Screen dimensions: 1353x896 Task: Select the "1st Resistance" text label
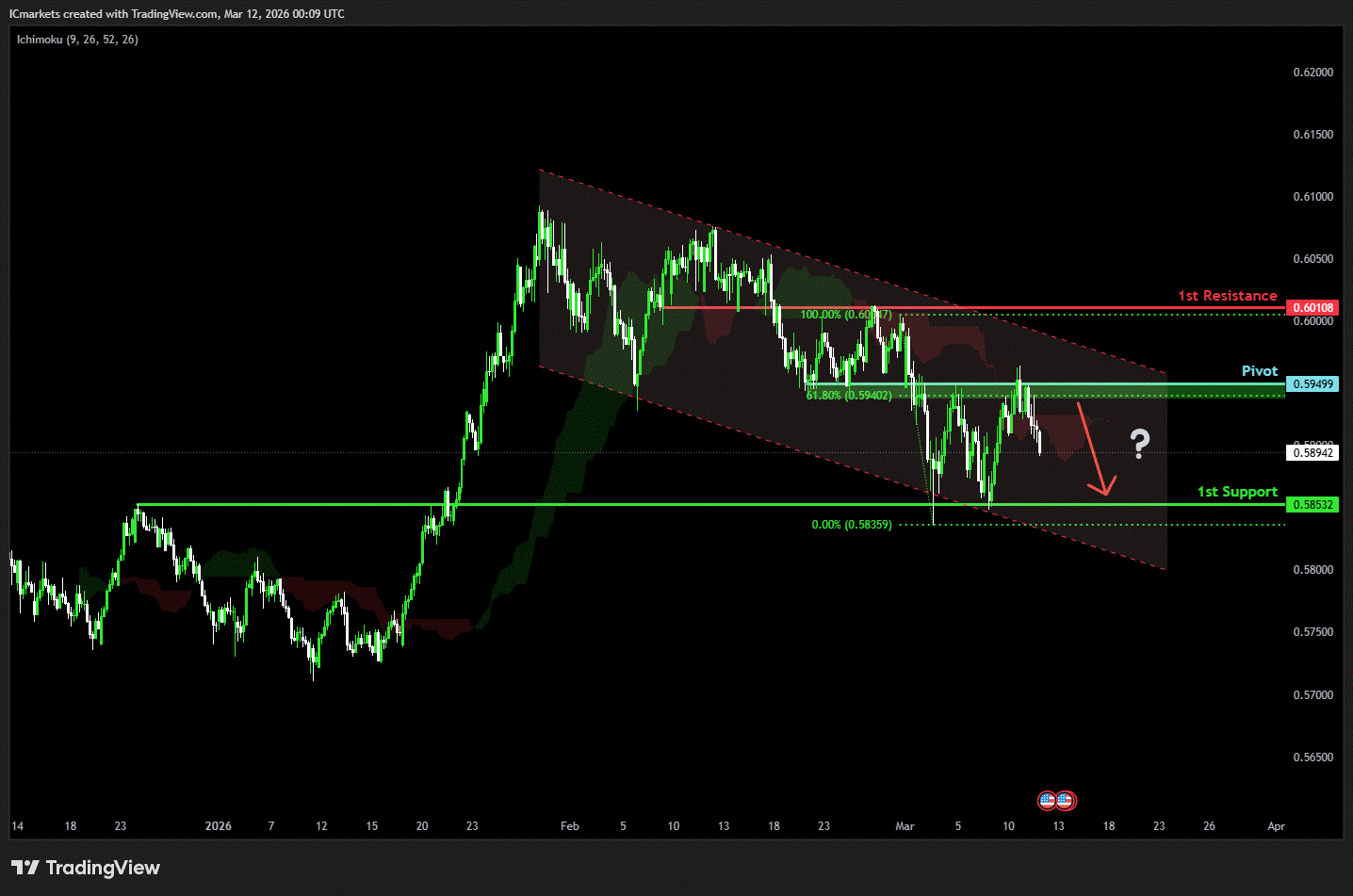(1227, 296)
